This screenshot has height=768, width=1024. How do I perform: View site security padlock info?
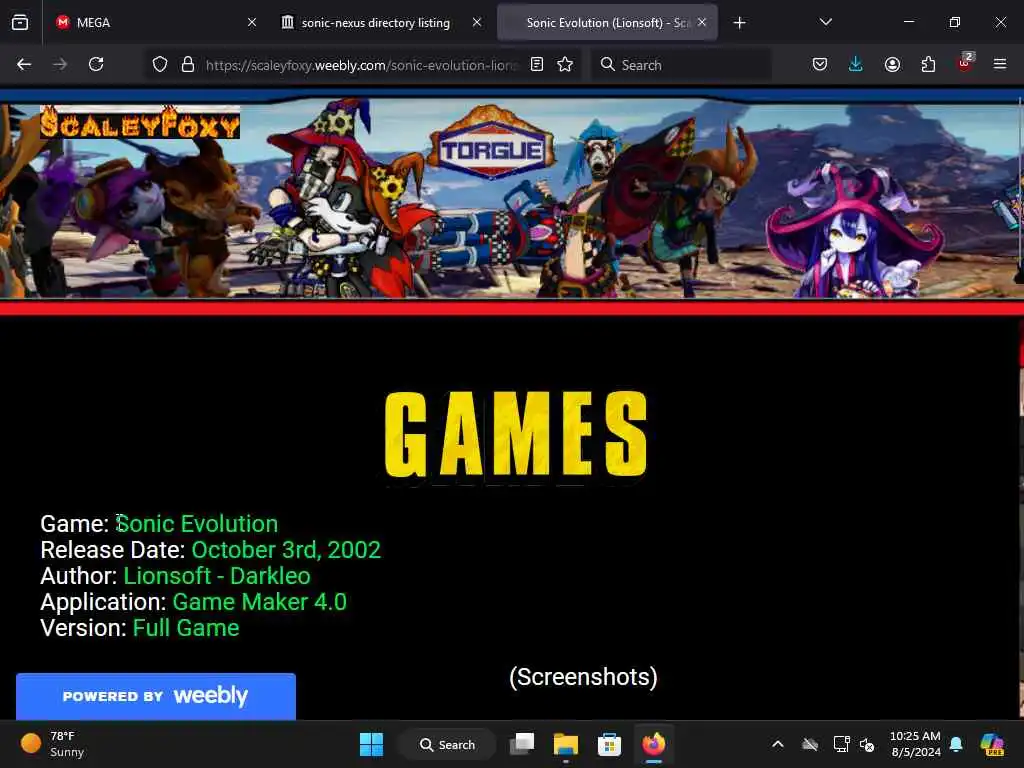188,64
